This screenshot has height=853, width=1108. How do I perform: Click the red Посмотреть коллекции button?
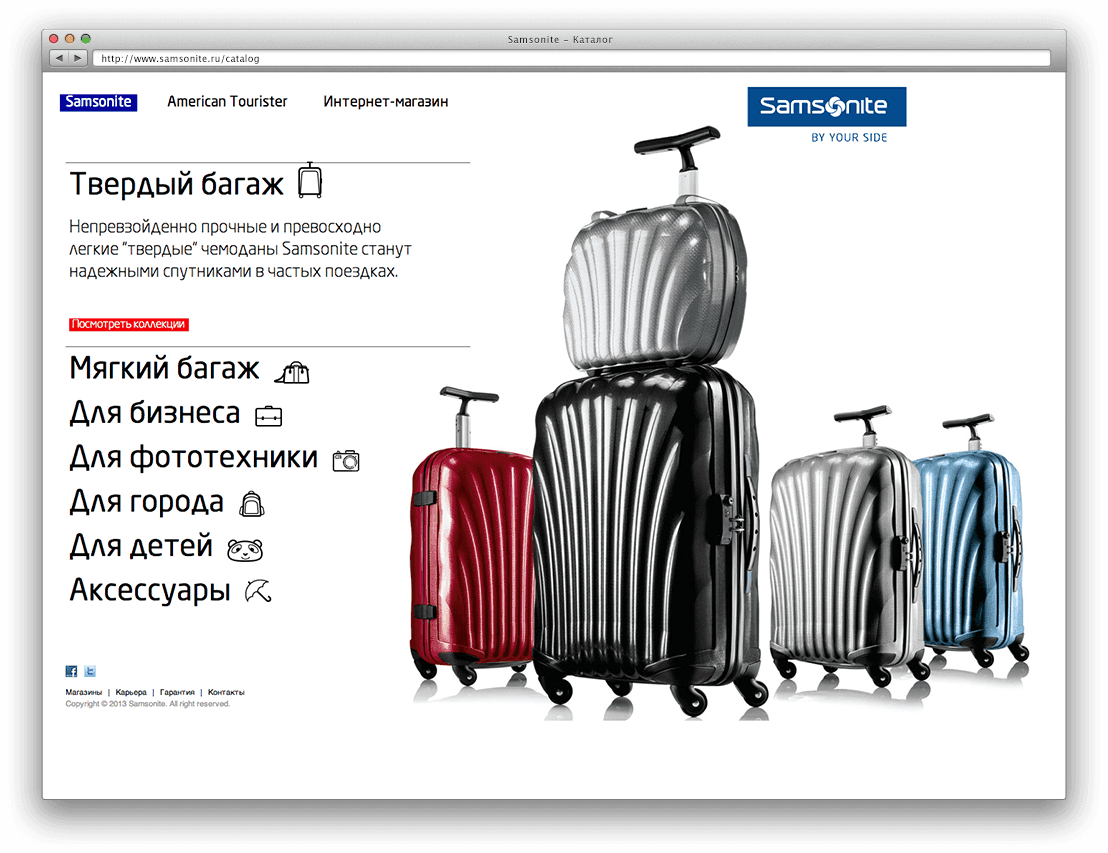coord(129,324)
